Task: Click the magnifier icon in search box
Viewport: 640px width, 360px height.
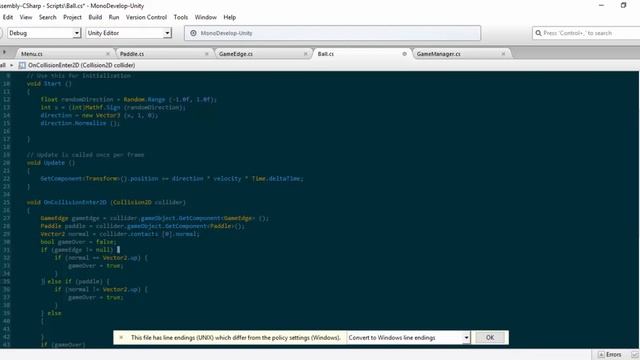Action: pyautogui.click(x=538, y=33)
